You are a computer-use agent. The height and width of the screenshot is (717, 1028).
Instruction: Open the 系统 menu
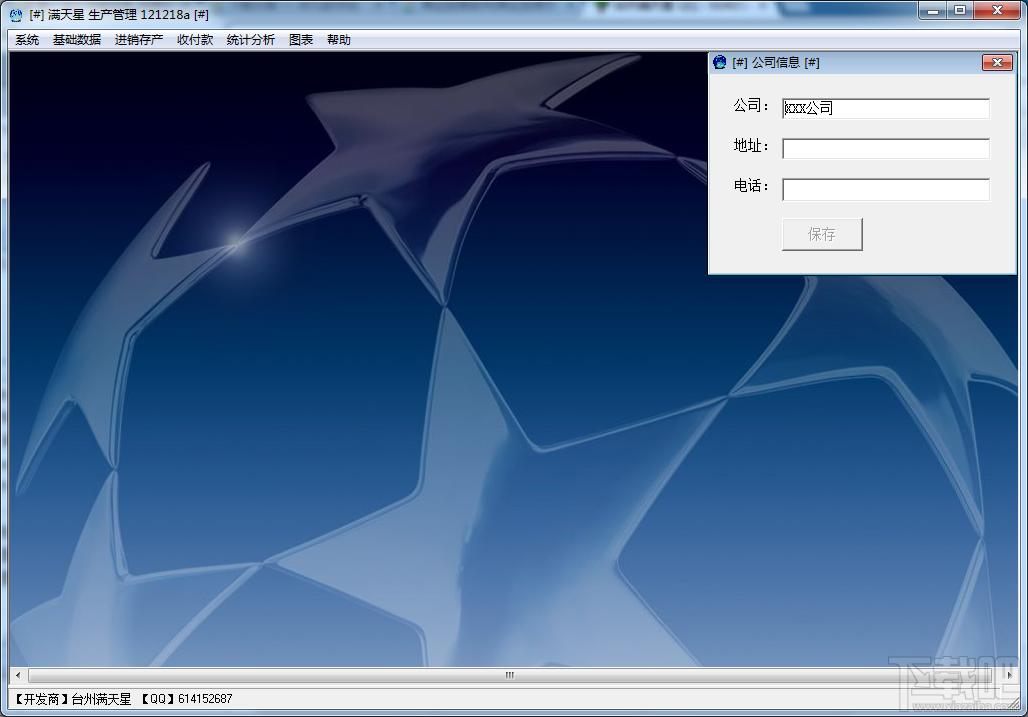click(x=27, y=40)
